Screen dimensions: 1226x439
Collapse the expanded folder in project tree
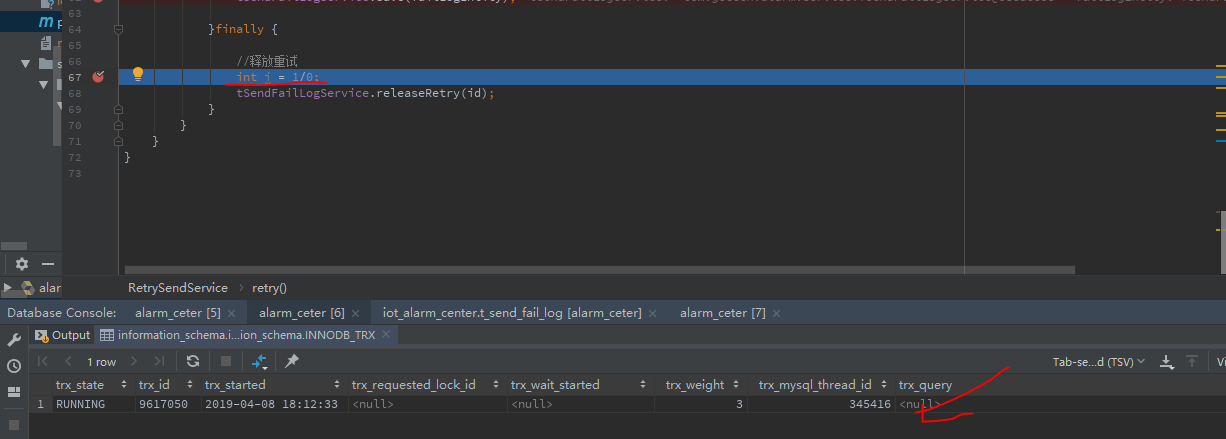pyautogui.click(x=27, y=64)
